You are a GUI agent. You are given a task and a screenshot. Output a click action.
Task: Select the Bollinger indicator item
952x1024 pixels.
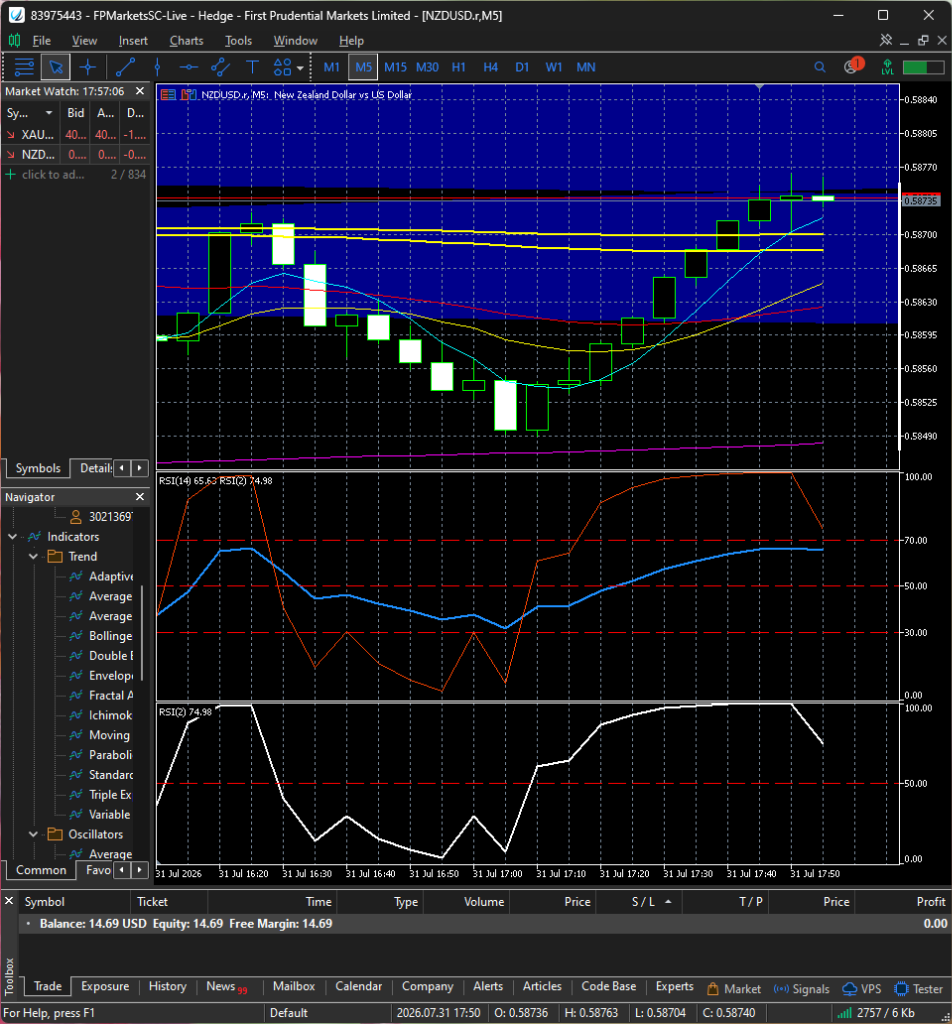(110, 636)
